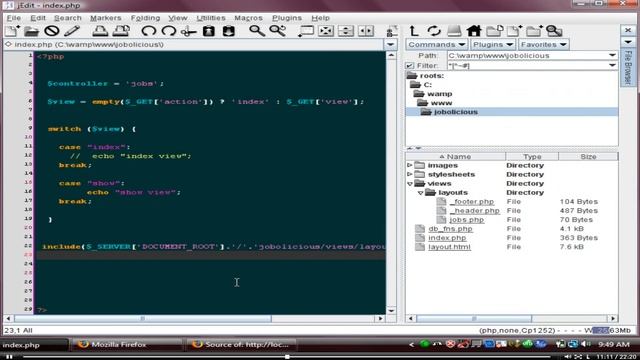Collapse the layouts directory
The width and height of the screenshot is (640, 360).
coord(420,193)
